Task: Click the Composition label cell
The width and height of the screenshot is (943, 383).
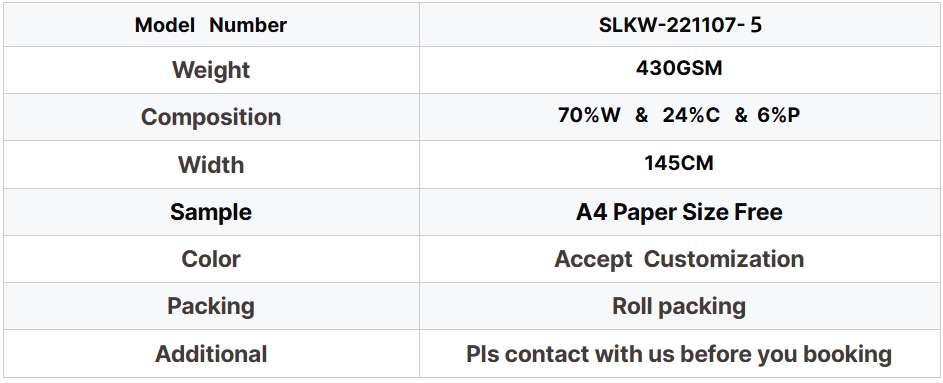Action: tap(210, 117)
